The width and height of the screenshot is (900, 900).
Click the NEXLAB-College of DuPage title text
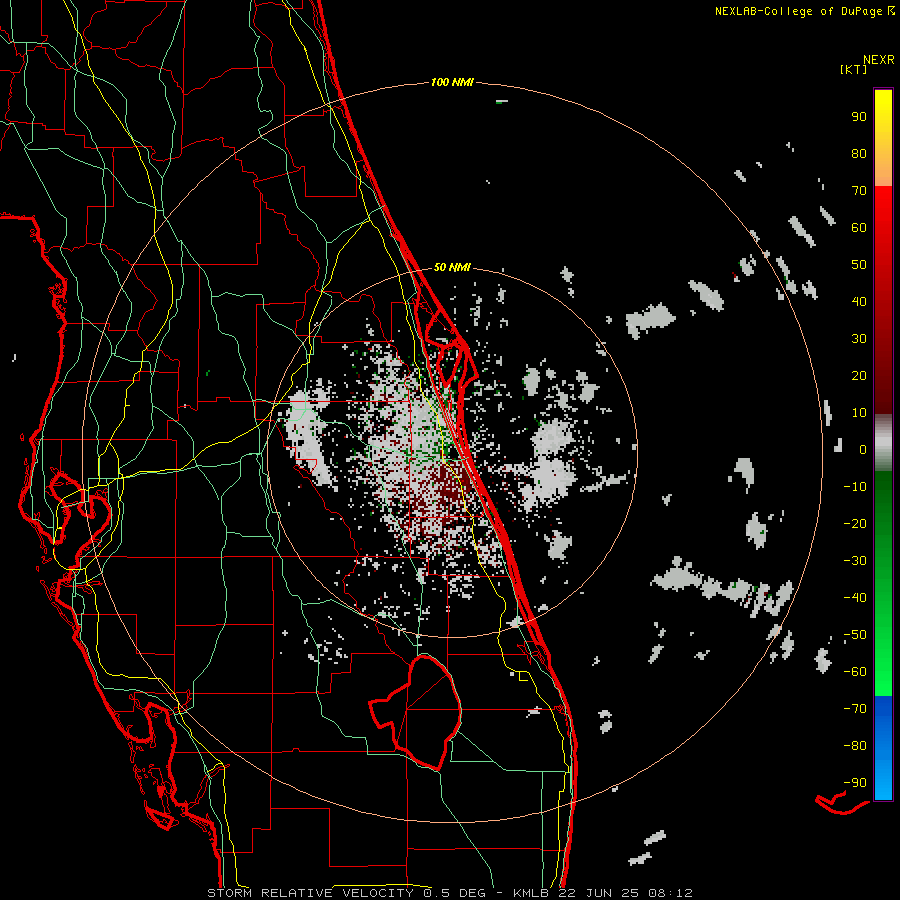801,11
